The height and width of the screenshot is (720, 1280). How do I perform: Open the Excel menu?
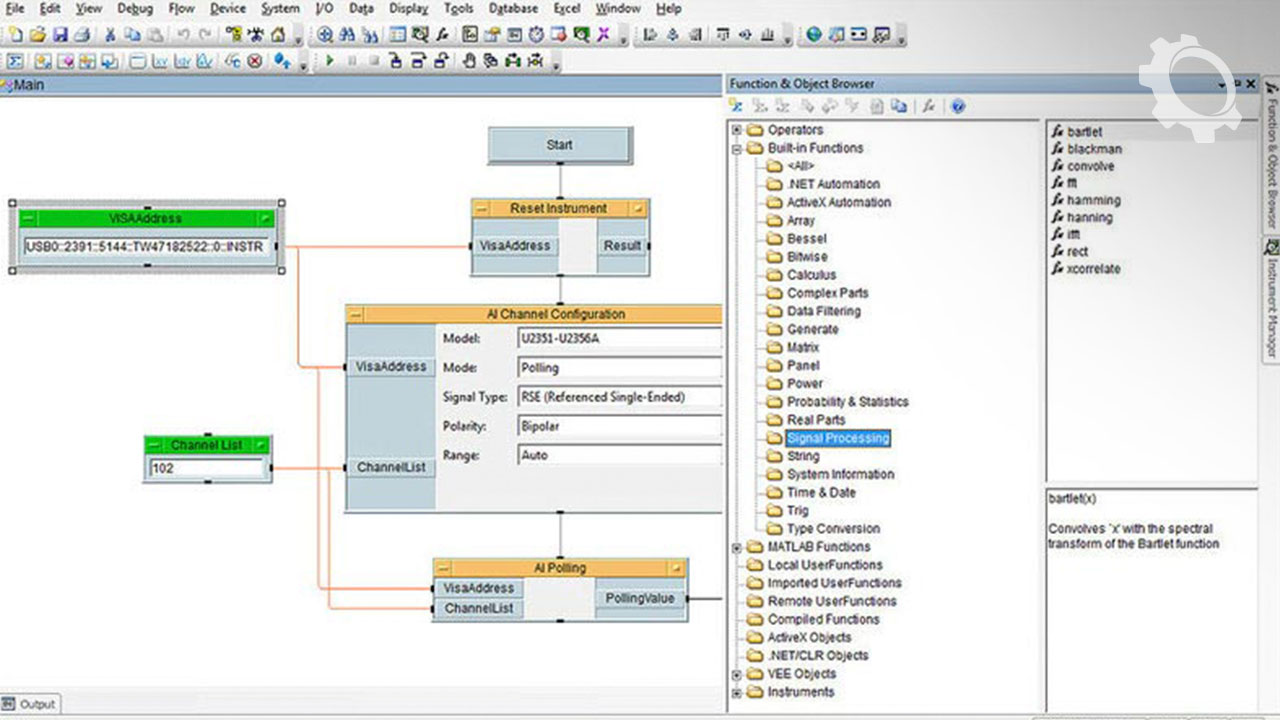point(566,9)
